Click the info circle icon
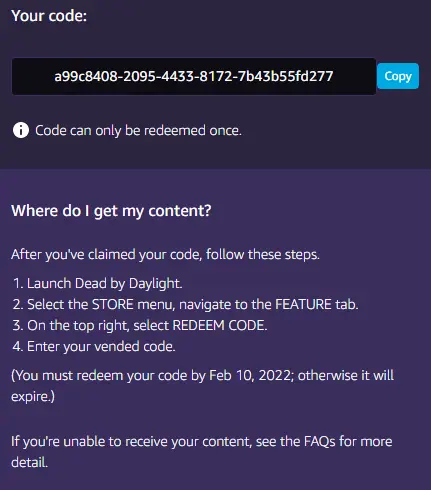431x490 pixels. coord(21,130)
